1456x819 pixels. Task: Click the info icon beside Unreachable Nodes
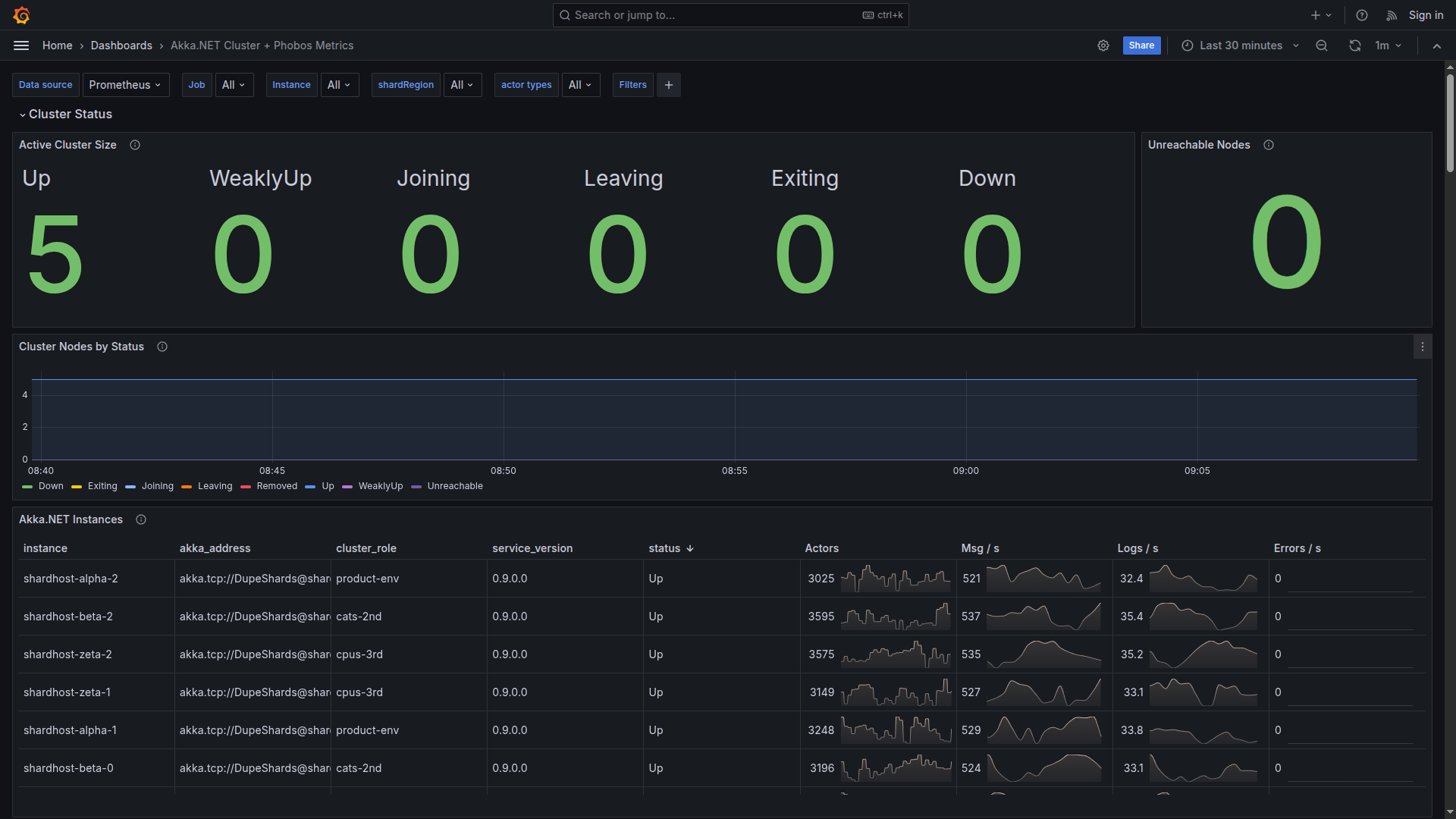1269,145
